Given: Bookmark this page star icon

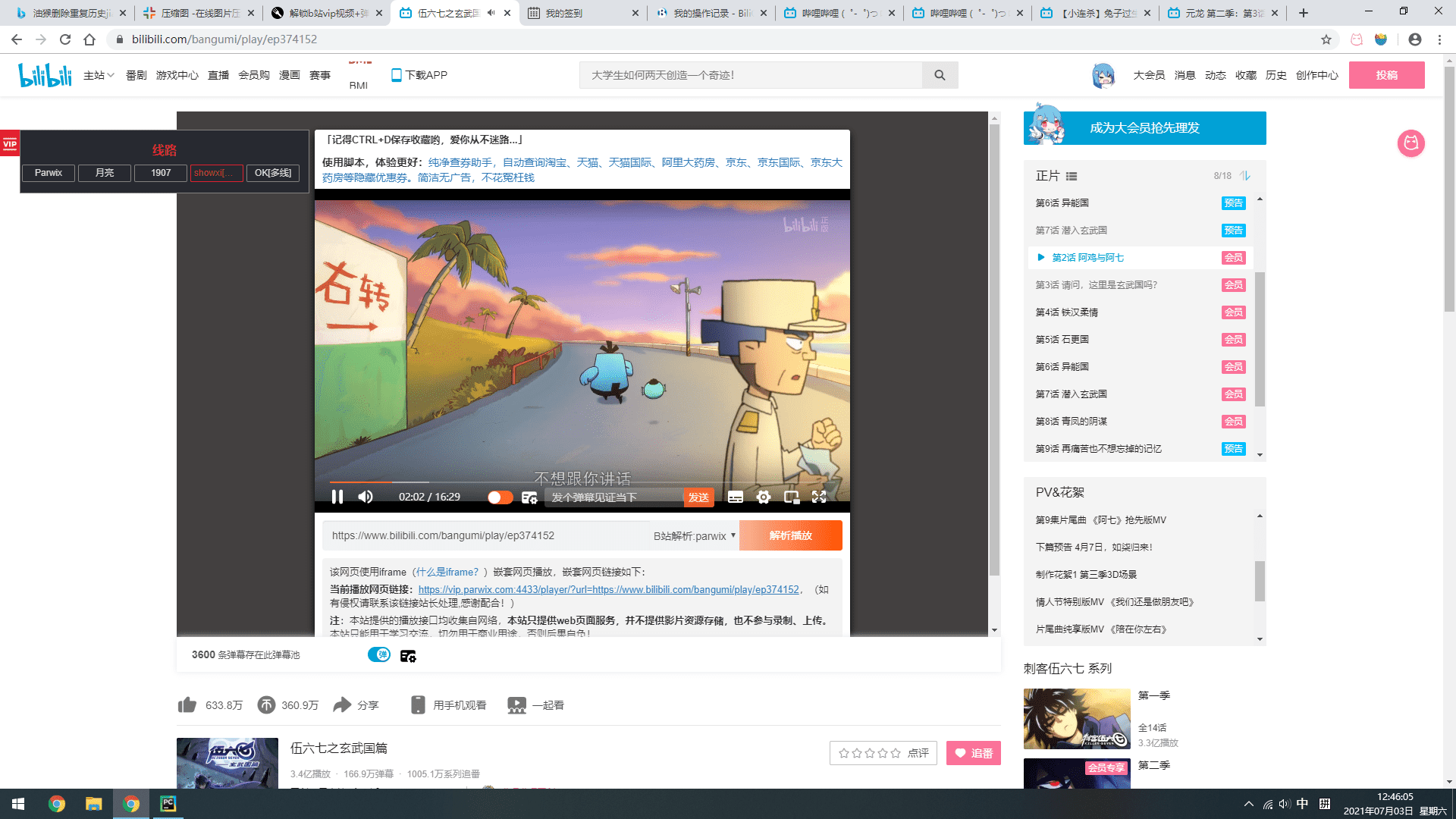Looking at the screenshot, I should pyautogui.click(x=1326, y=39).
